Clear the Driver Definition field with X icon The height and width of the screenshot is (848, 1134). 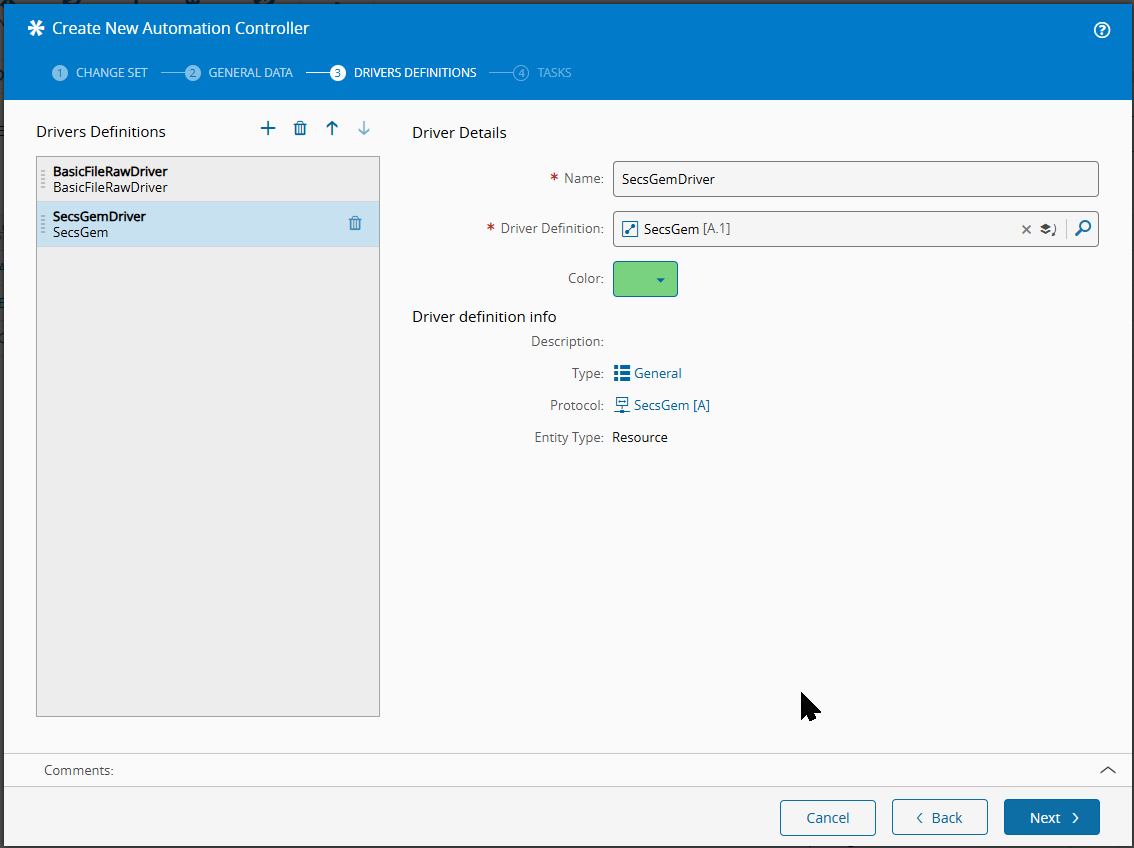point(1026,229)
